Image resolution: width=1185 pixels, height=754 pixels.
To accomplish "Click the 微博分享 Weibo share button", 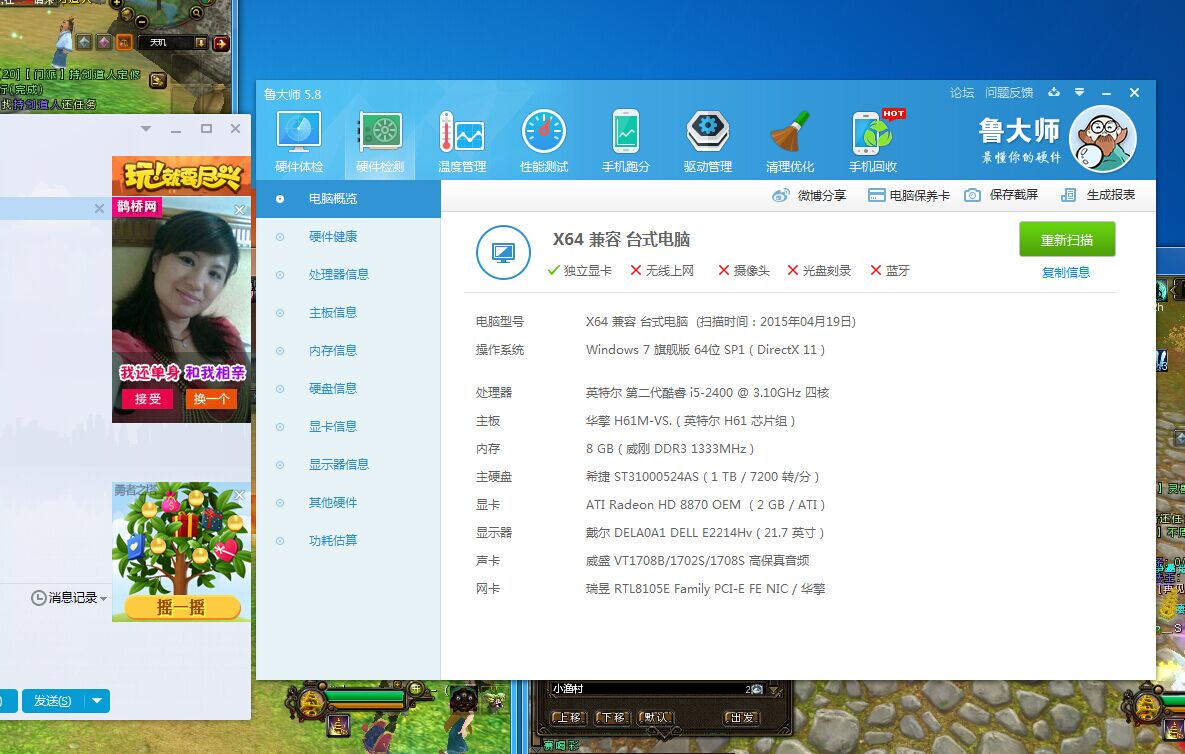I will (x=809, y=196).
